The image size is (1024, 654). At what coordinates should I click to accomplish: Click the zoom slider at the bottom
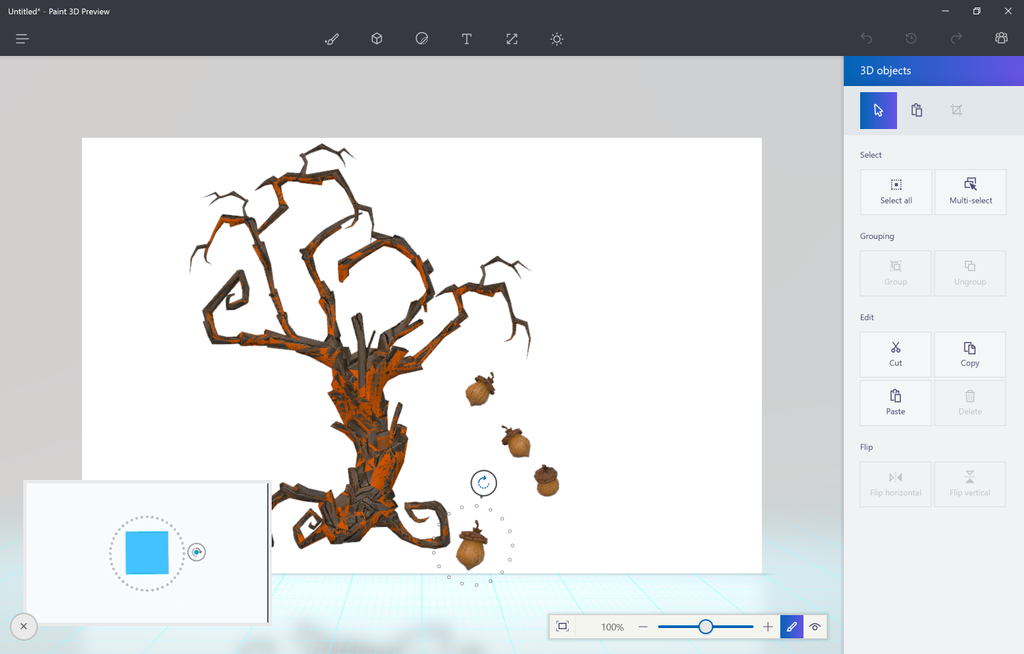[x=706, y=626]
